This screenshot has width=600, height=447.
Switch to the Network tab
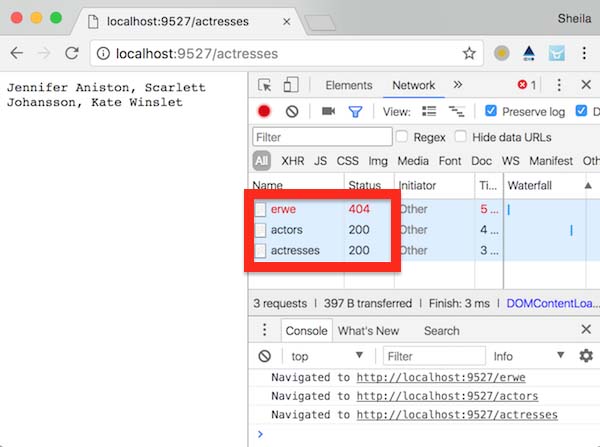coord(414,85)
